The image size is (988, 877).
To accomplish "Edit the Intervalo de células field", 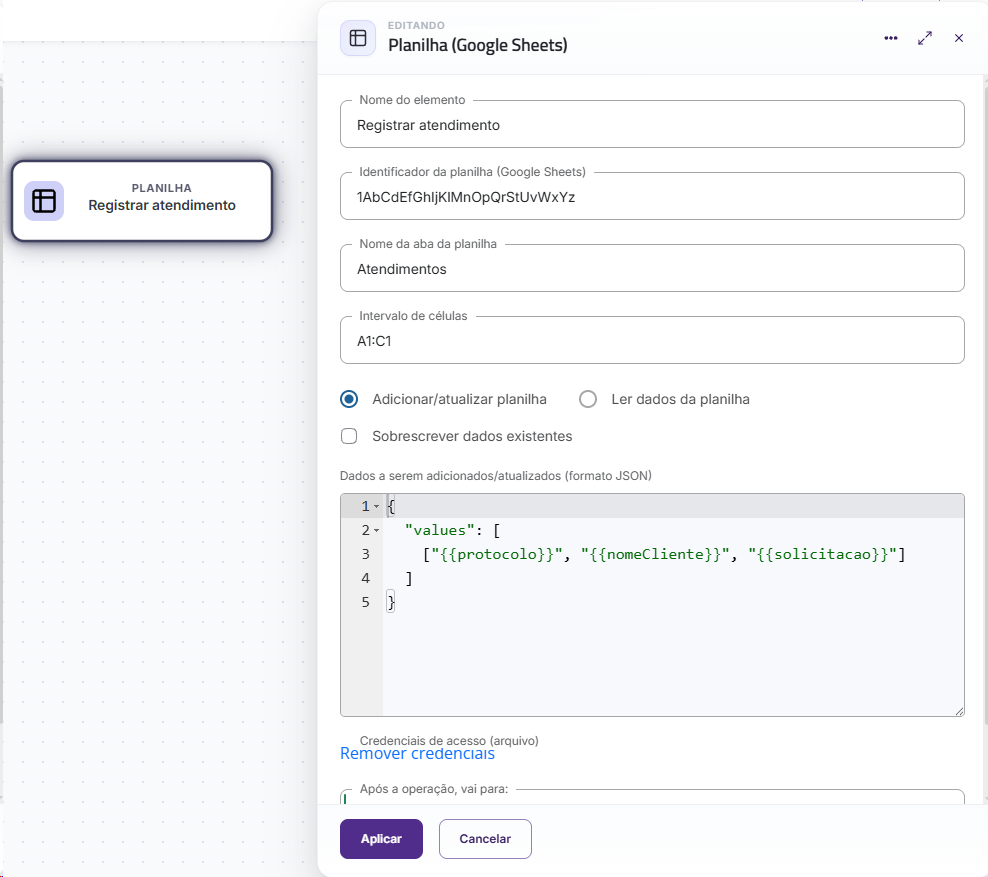I will tap(652, 340).
